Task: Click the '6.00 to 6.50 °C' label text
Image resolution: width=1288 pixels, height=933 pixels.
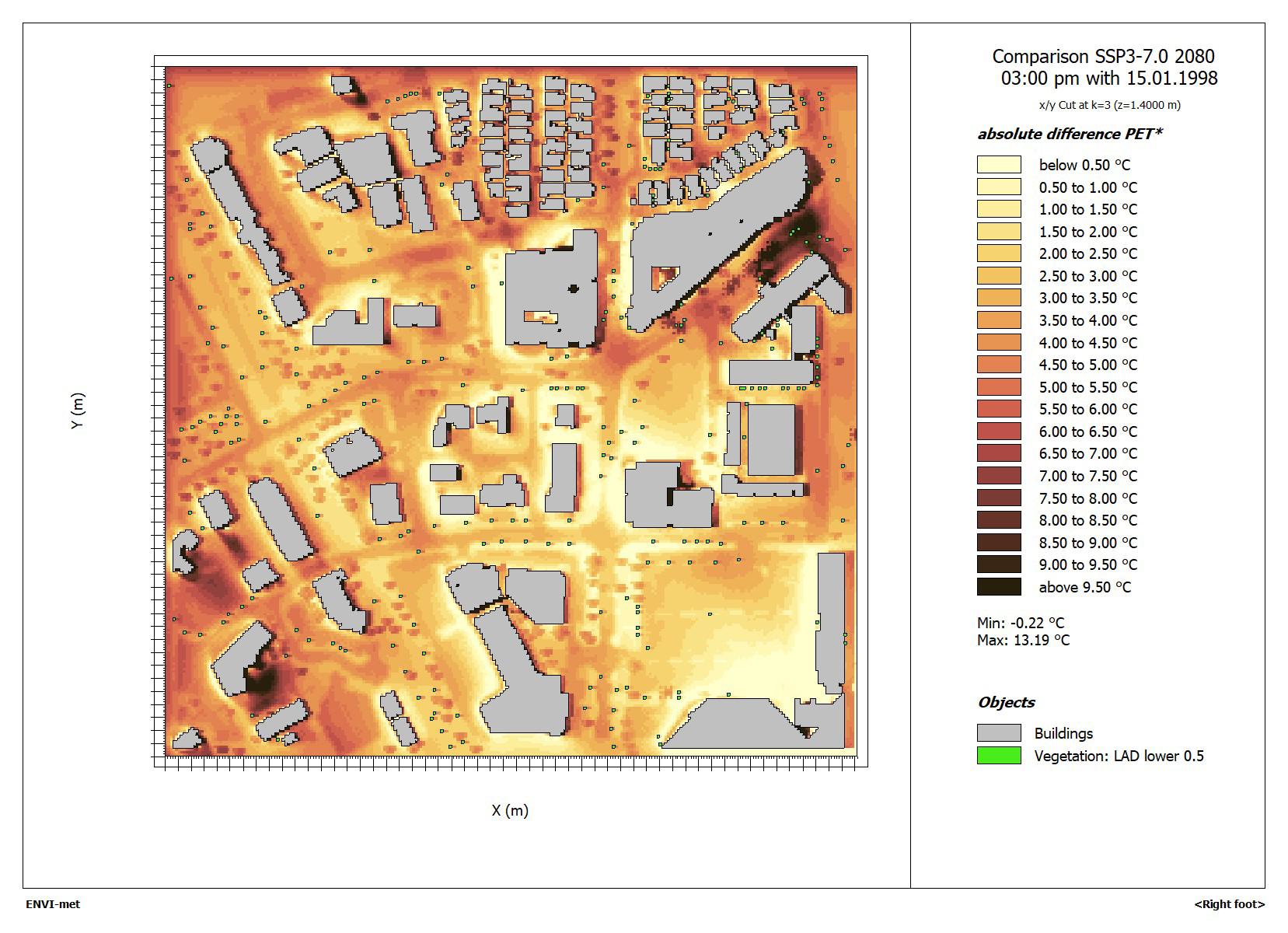Action: pos(1087,432)
